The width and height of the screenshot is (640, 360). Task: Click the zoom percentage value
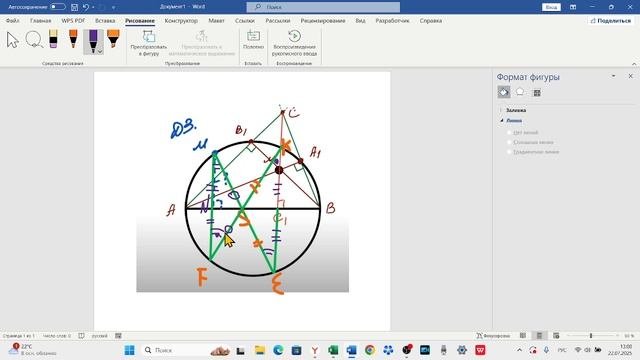click(629, 336)
